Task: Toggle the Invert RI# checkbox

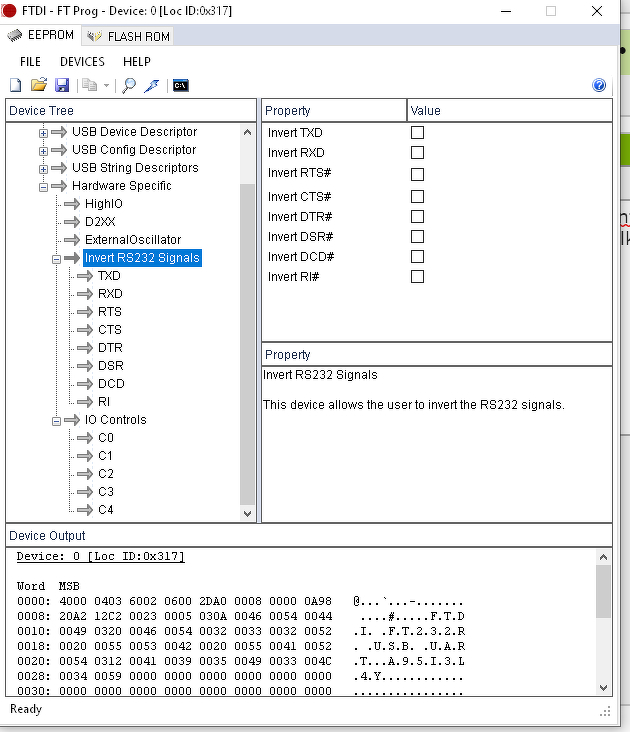Action: point(417,277)
